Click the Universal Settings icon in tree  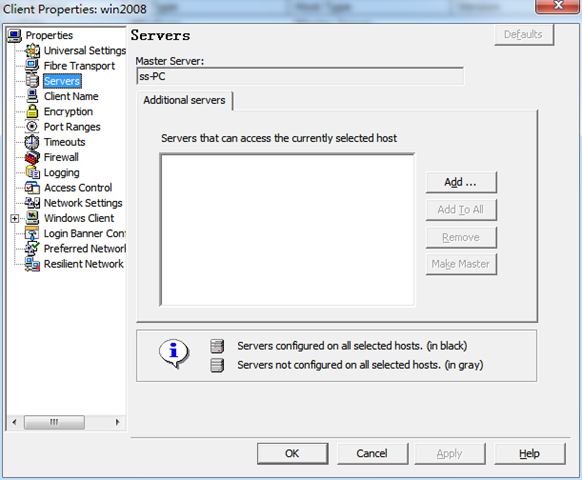32,50
